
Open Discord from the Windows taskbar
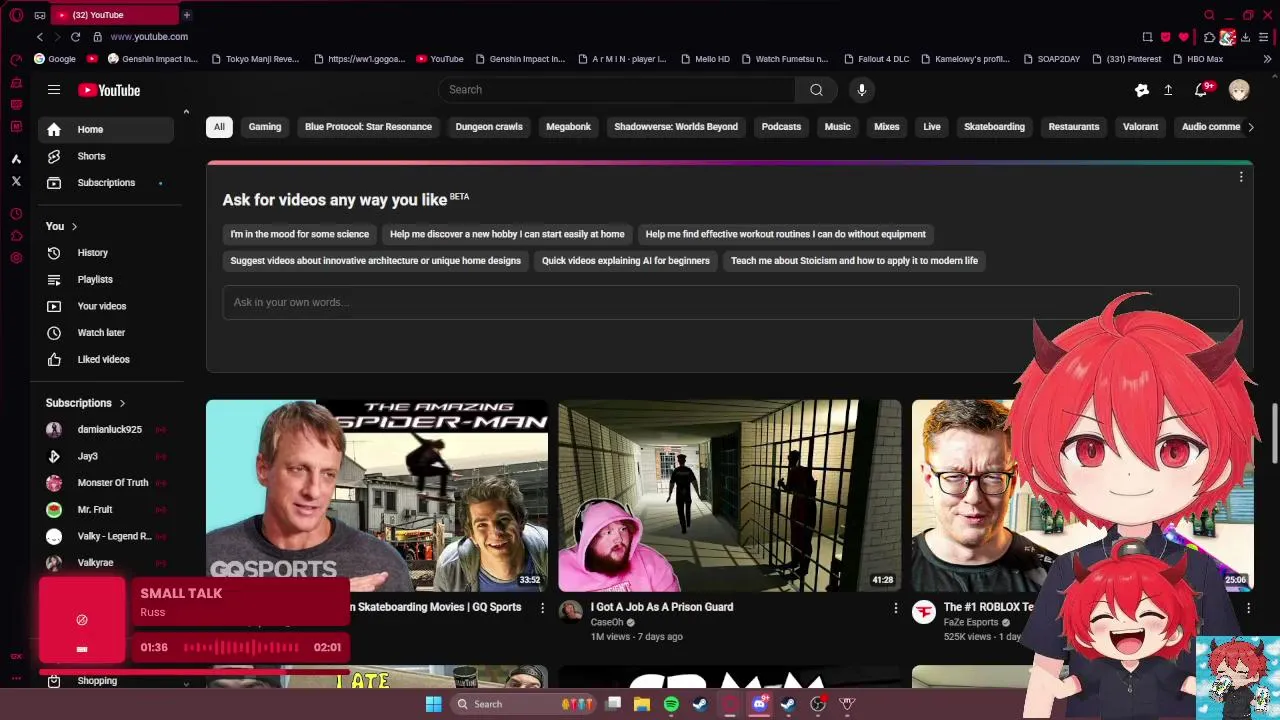759,704
